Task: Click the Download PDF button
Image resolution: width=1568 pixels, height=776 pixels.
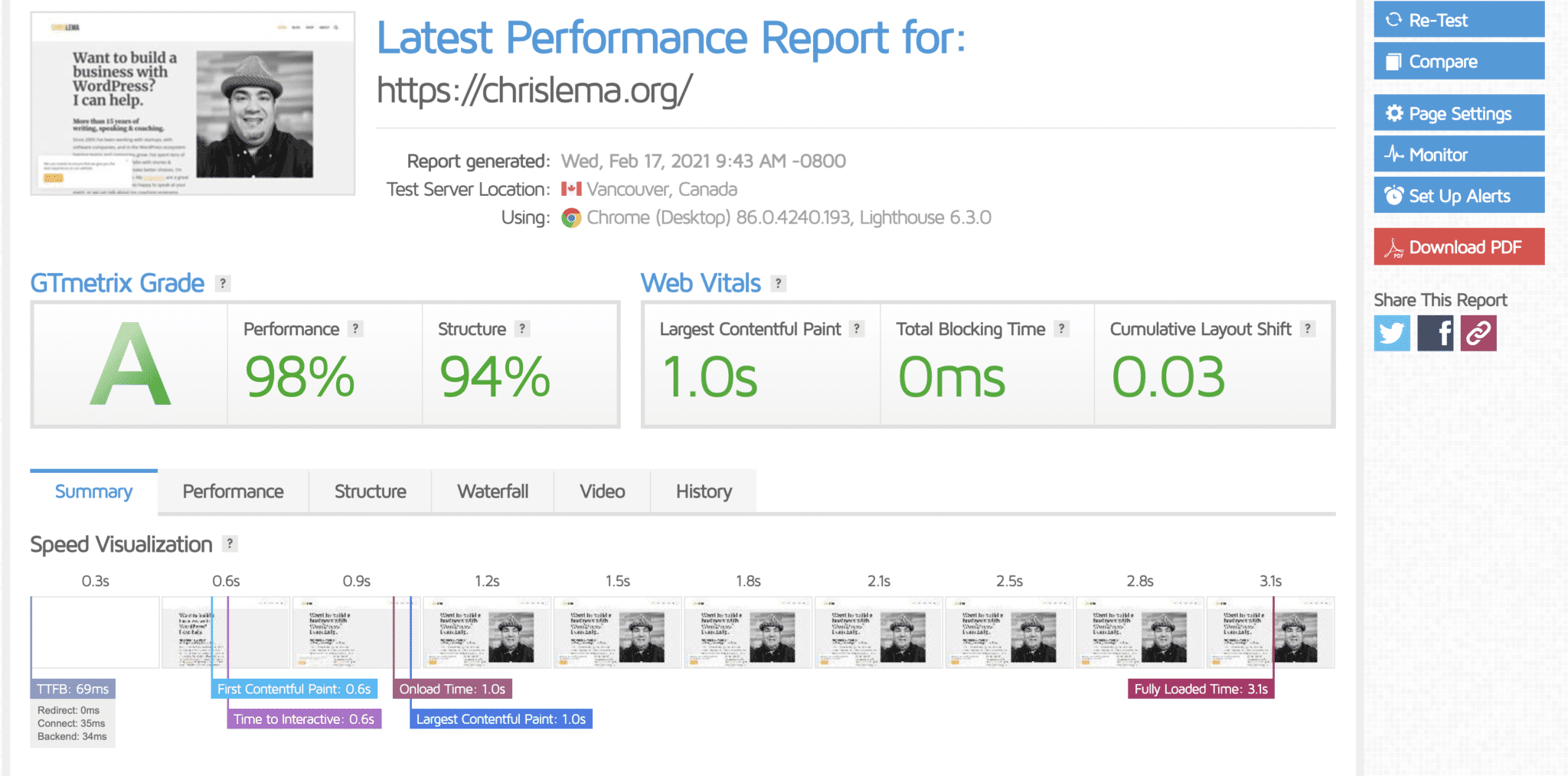Action: pyautogui.click(x=1459, y=247)
